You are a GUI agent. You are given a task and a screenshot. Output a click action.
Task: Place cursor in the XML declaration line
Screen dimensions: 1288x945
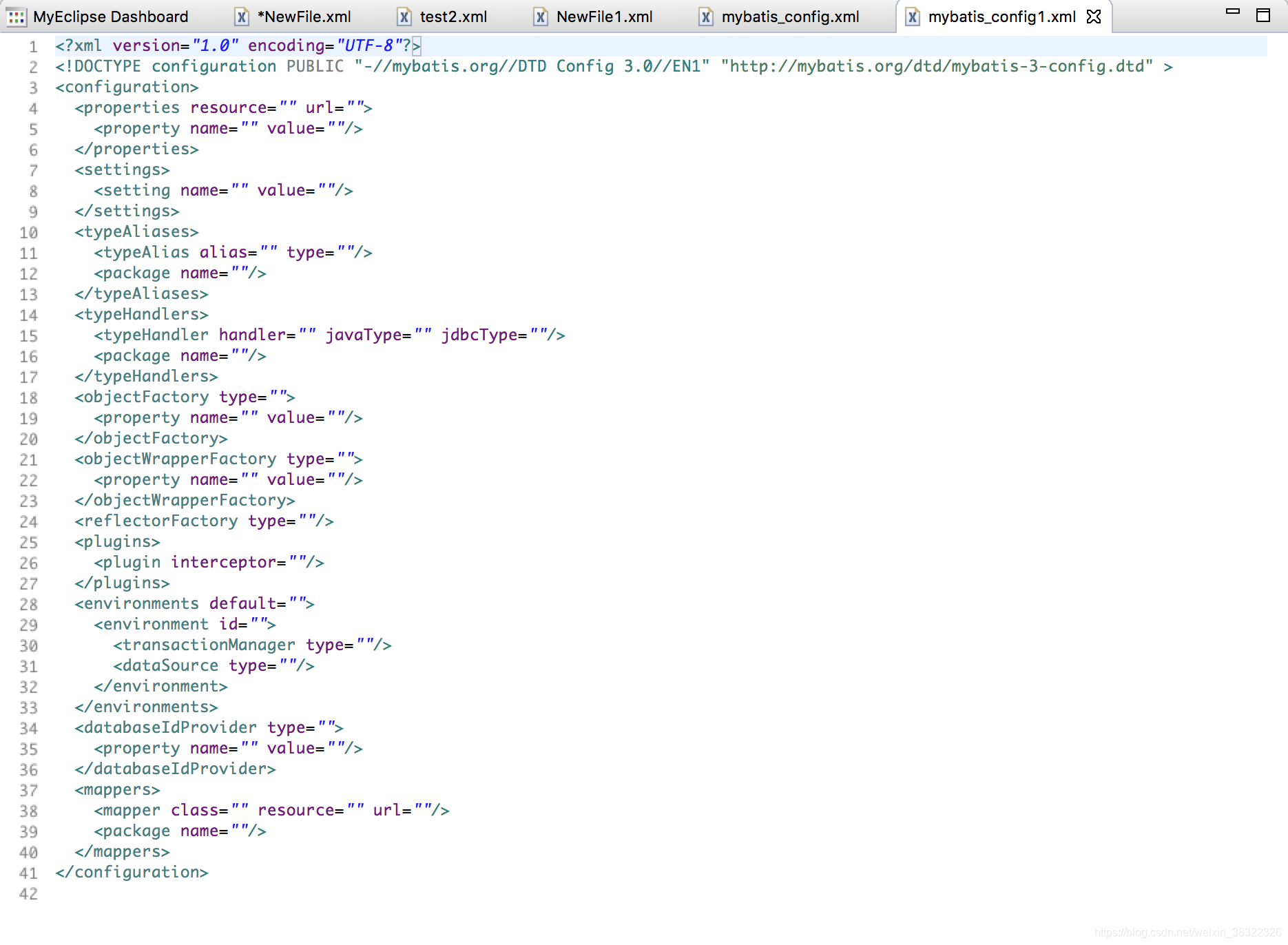238,46
